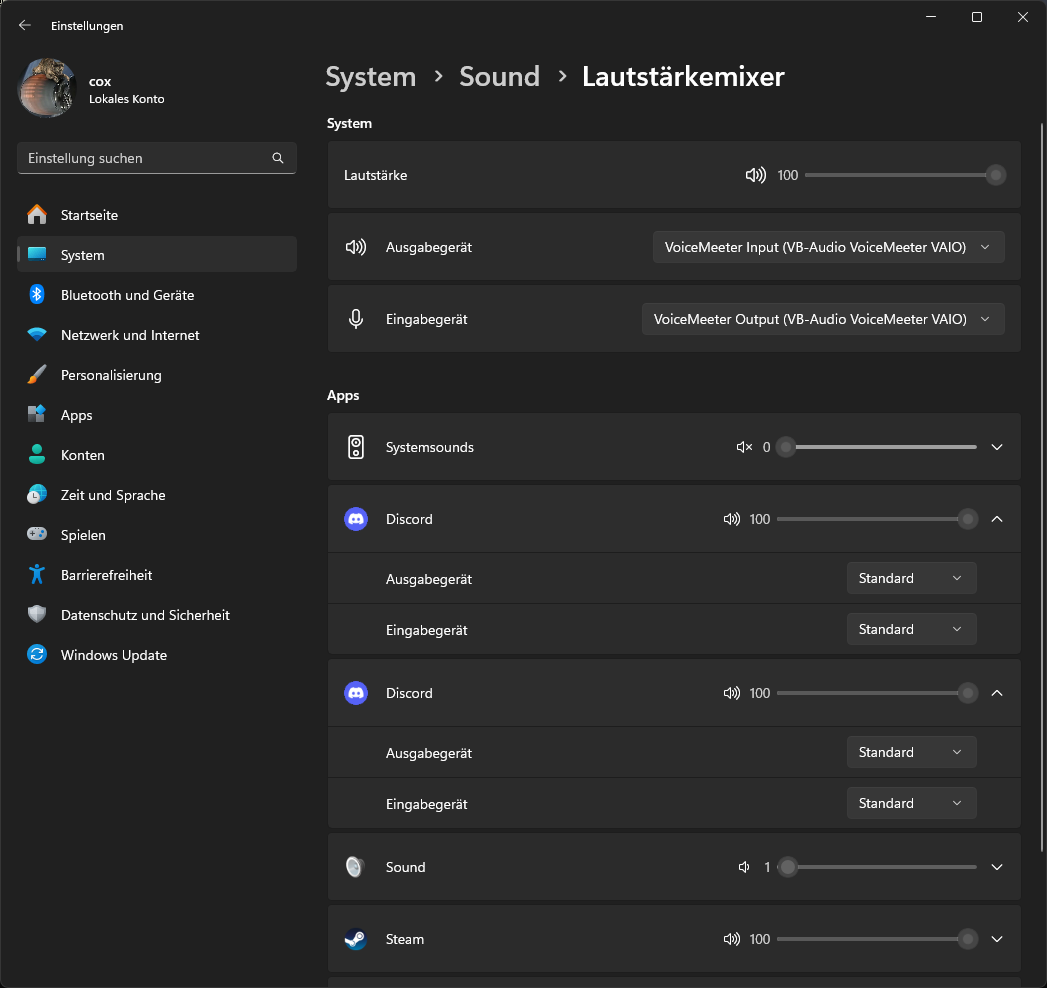Go back with the arrow icon
Screen dimensions: 1047x988
25,26
